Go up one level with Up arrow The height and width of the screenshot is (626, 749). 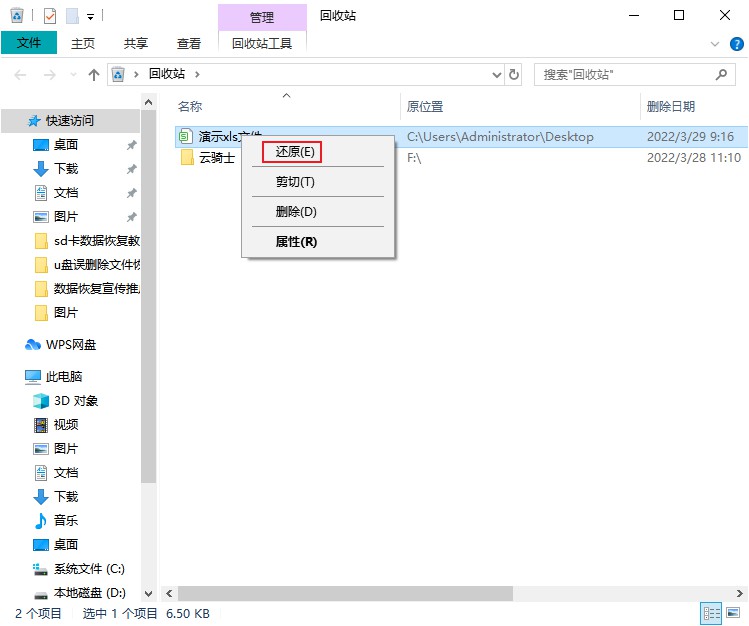(94, 74)
